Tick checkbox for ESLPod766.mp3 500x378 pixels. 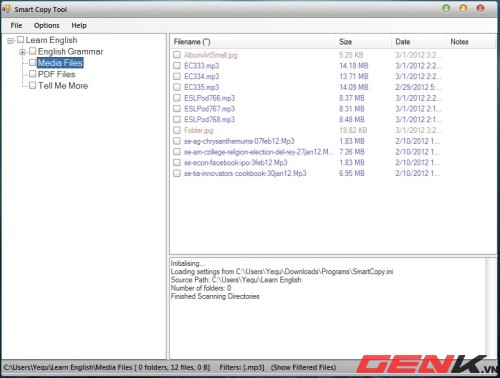click(x=177, y=98)
